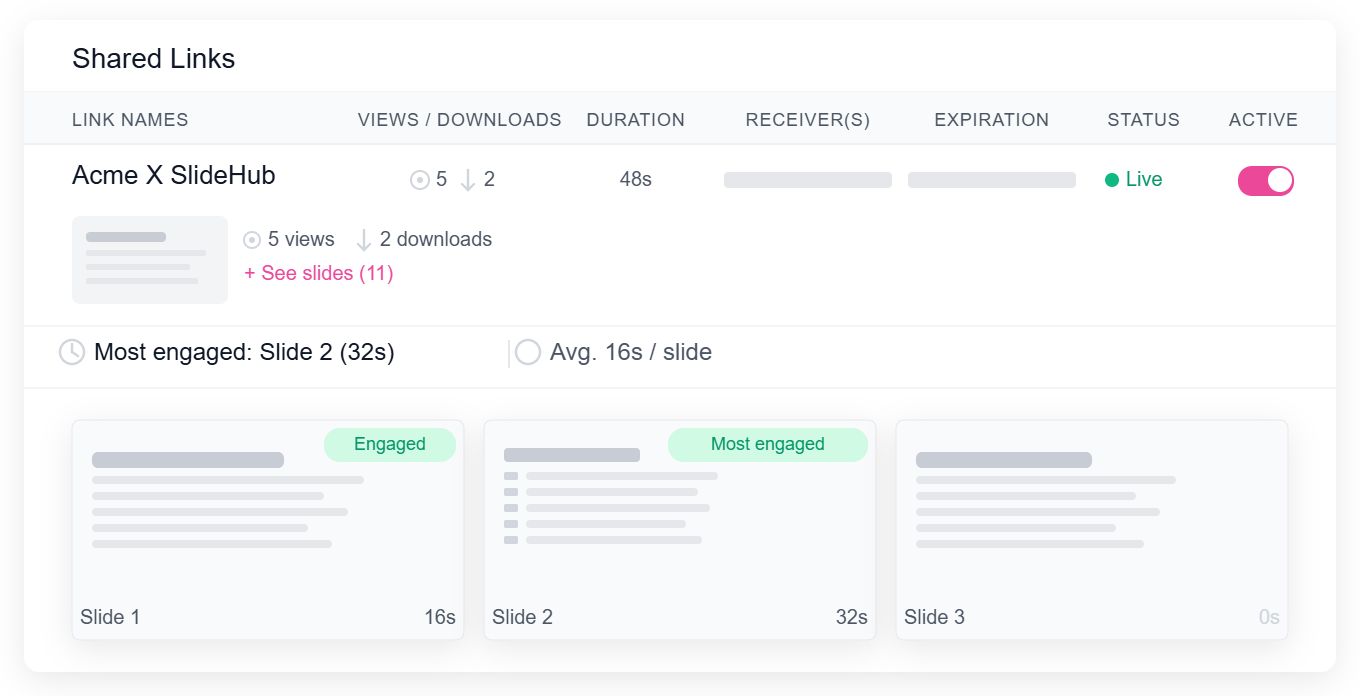Click the Receiver(s) placeholder bar in the row

tap(808, 180)
